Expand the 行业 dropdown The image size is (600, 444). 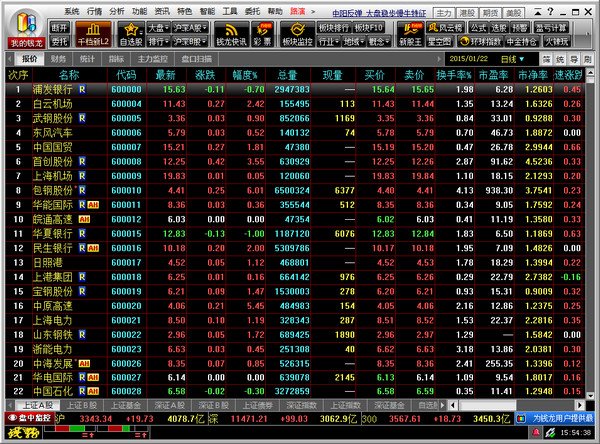coord(328,41)
